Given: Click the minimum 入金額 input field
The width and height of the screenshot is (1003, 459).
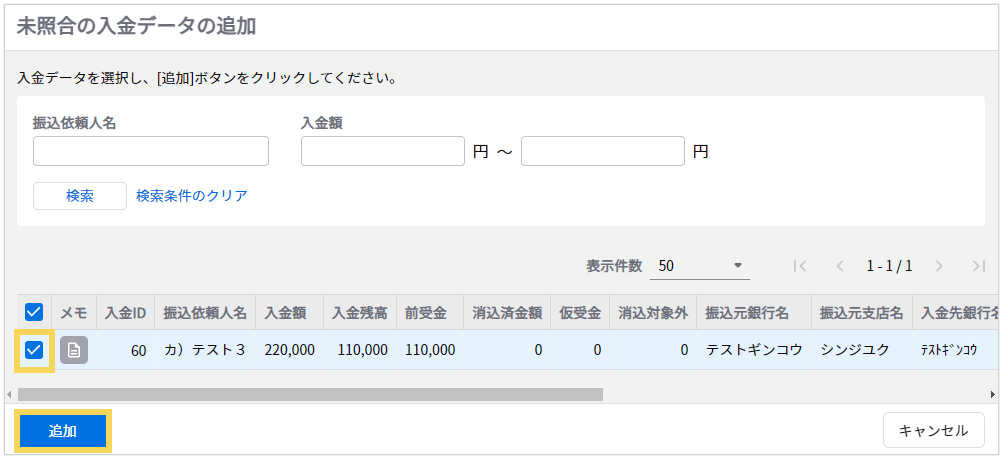Looking at the screenshot, I should 382,151.
